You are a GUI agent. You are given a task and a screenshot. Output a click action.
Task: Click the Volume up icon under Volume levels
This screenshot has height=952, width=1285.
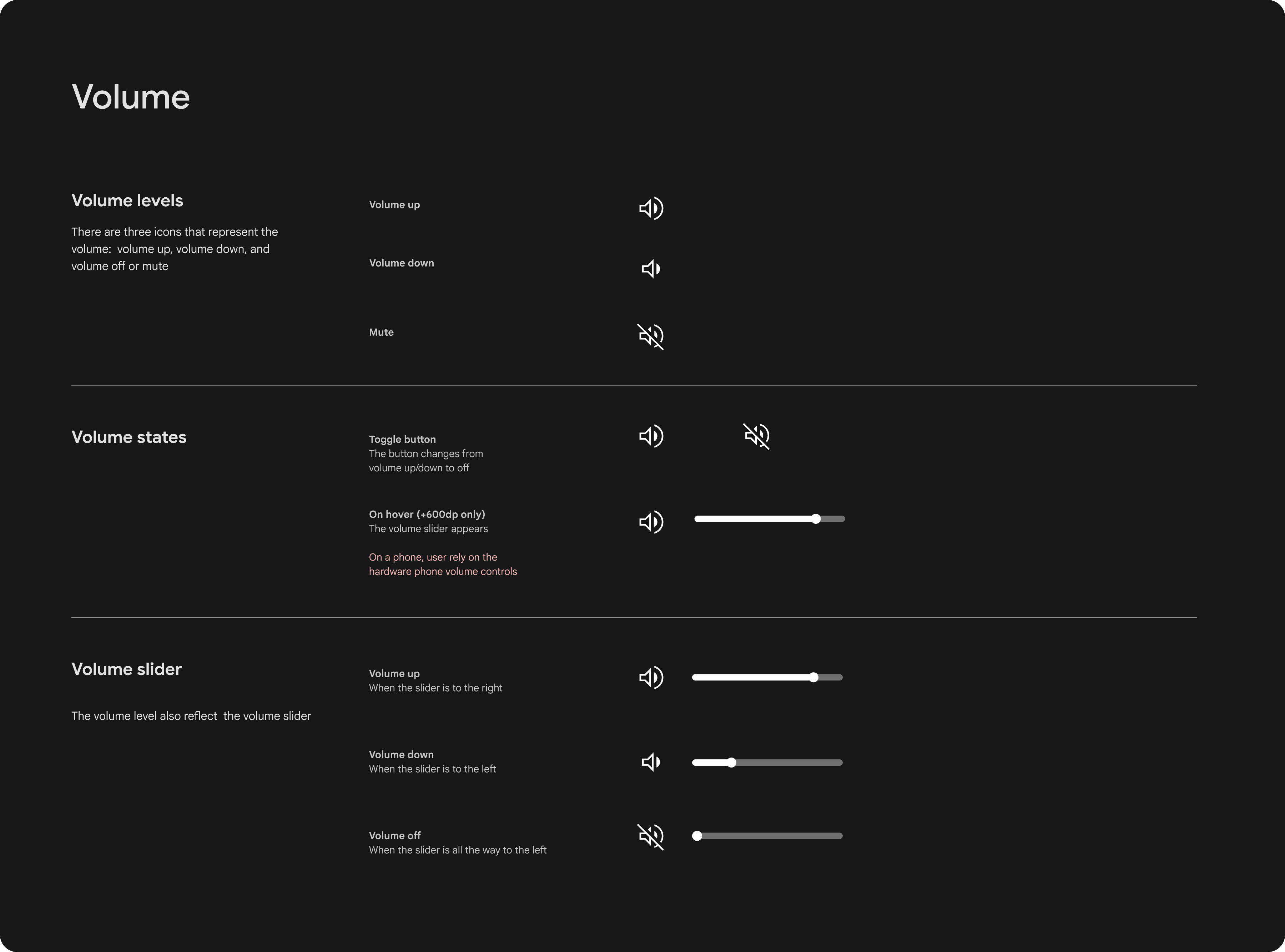click(x=651, y=208)
